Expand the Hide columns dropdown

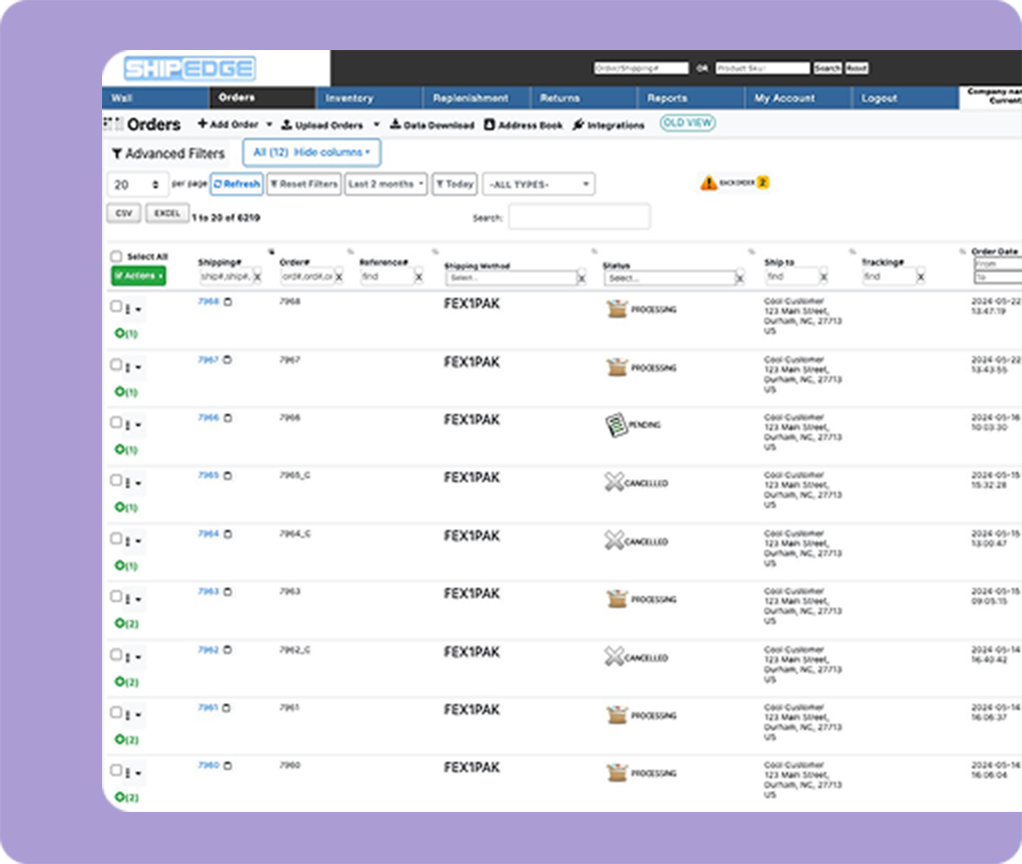pyautogui.click(x=333, y=153)
